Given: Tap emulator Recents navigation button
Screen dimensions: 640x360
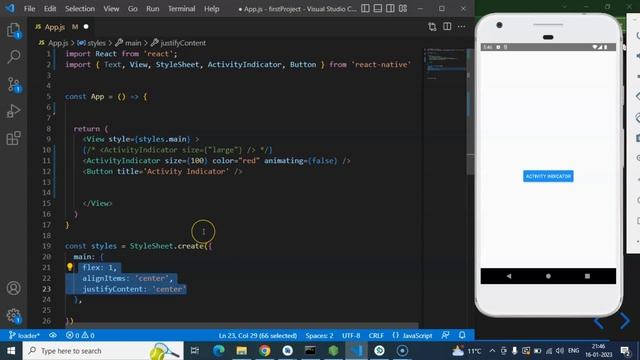Looking at the screenshot, I should tap(587, 276).
